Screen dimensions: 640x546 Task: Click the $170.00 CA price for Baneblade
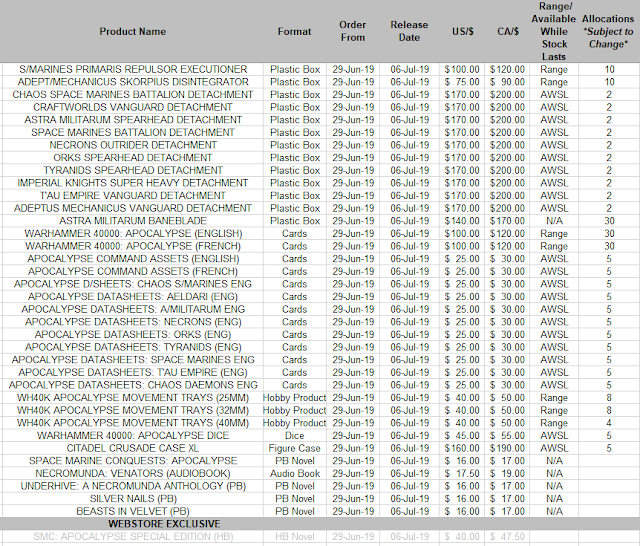[x=507, y=221]
